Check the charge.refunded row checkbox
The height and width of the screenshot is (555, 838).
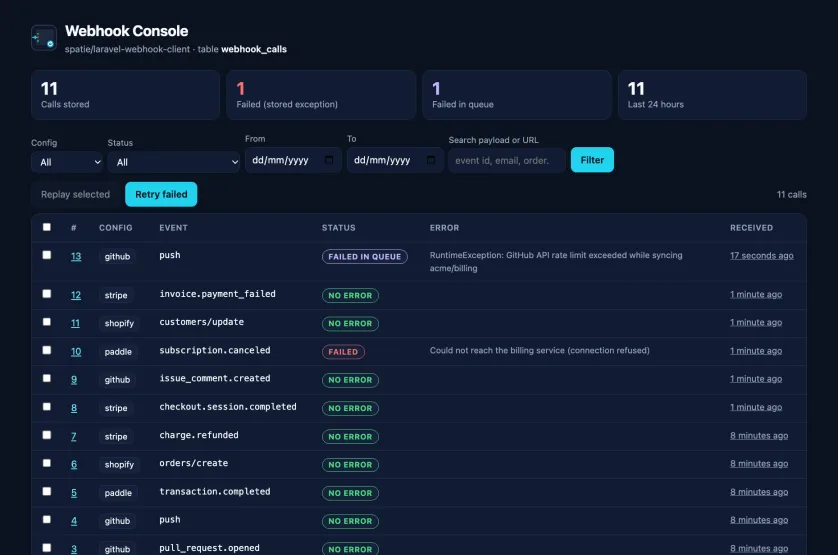[x=47, y=435]
